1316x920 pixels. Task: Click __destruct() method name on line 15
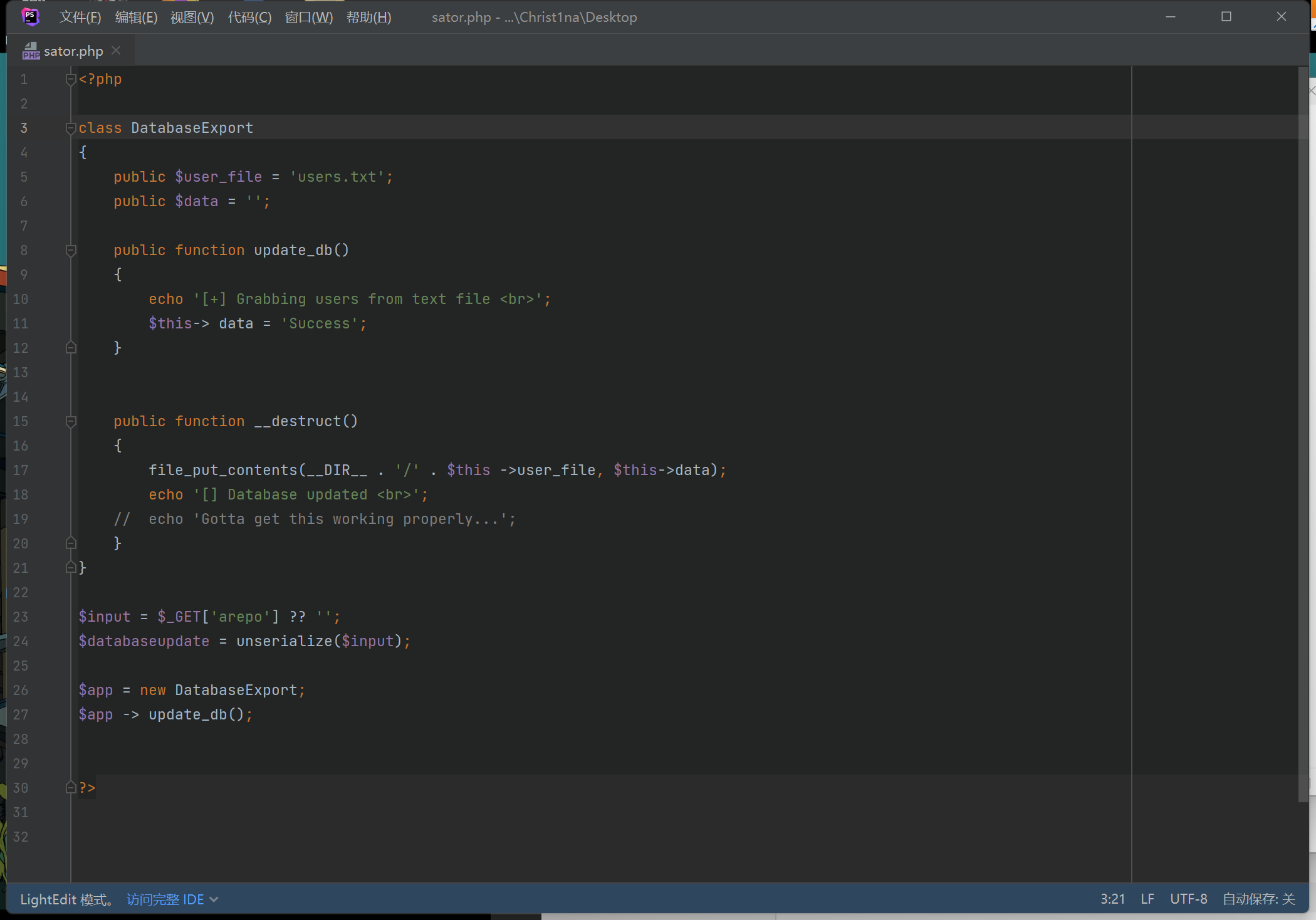[306, 421]
